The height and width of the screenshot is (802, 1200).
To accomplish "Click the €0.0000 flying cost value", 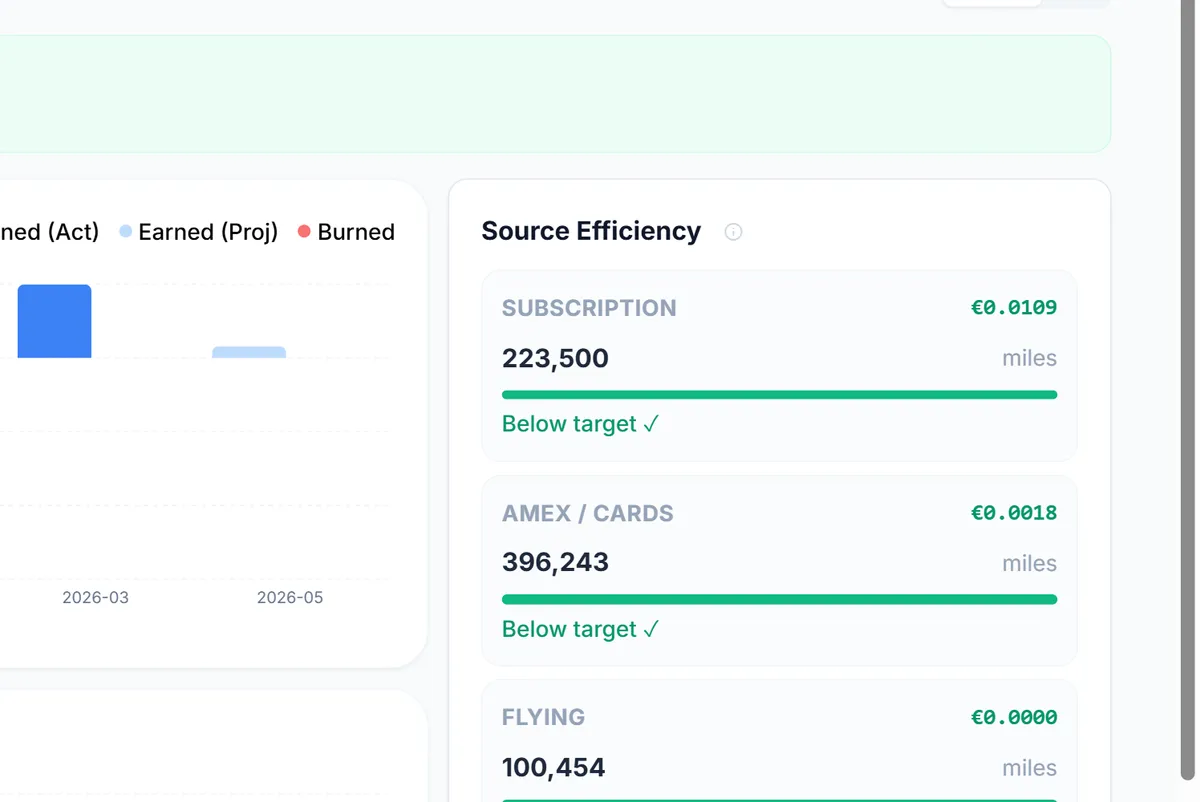I will click(1013, 717).
